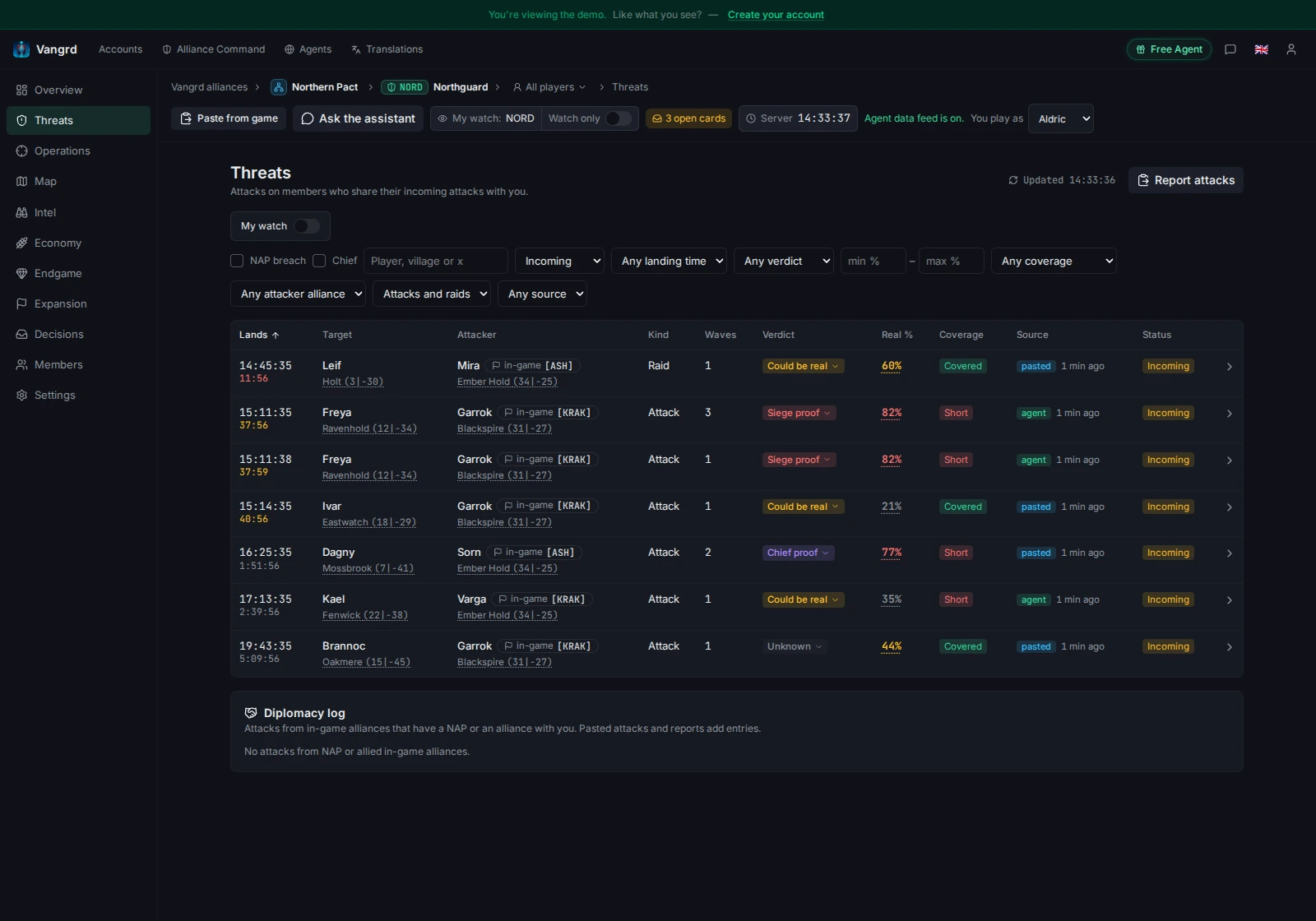This screenshot has width=1316, height=921.
Task: Click the NORD shield badge
Action: 405,87
